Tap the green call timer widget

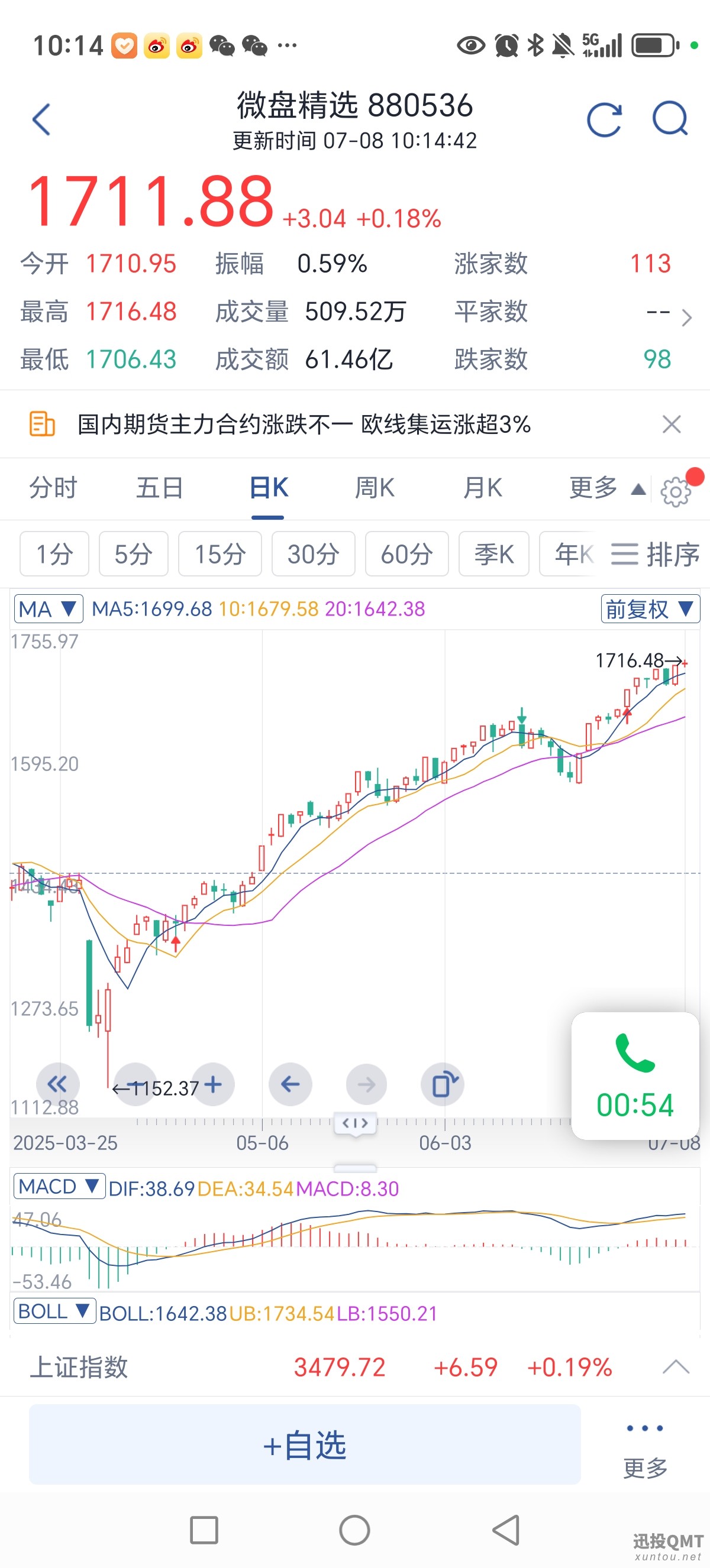point(635,1075)
